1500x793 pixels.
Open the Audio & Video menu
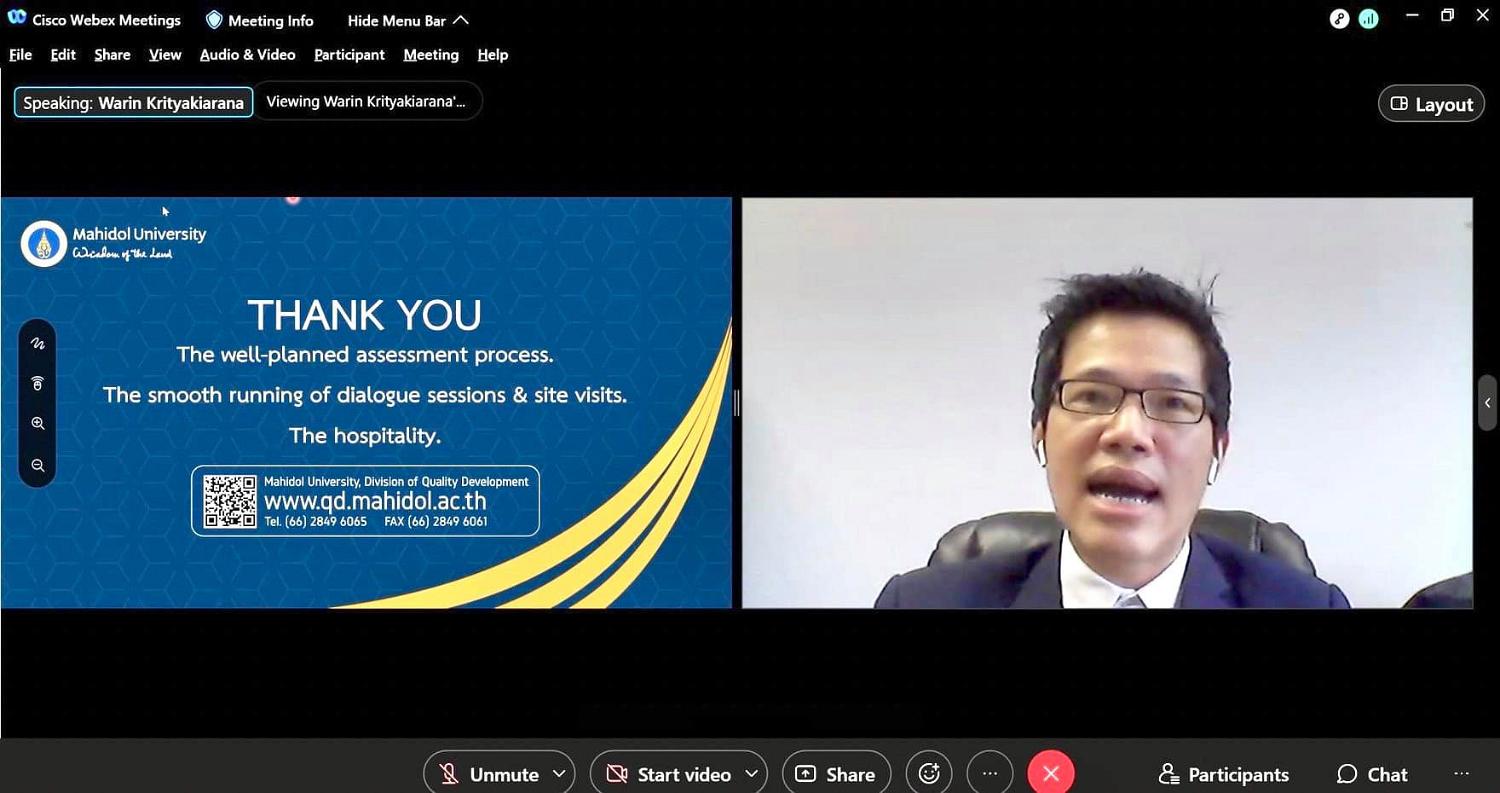pyautogui.click(x=247, y=55)
